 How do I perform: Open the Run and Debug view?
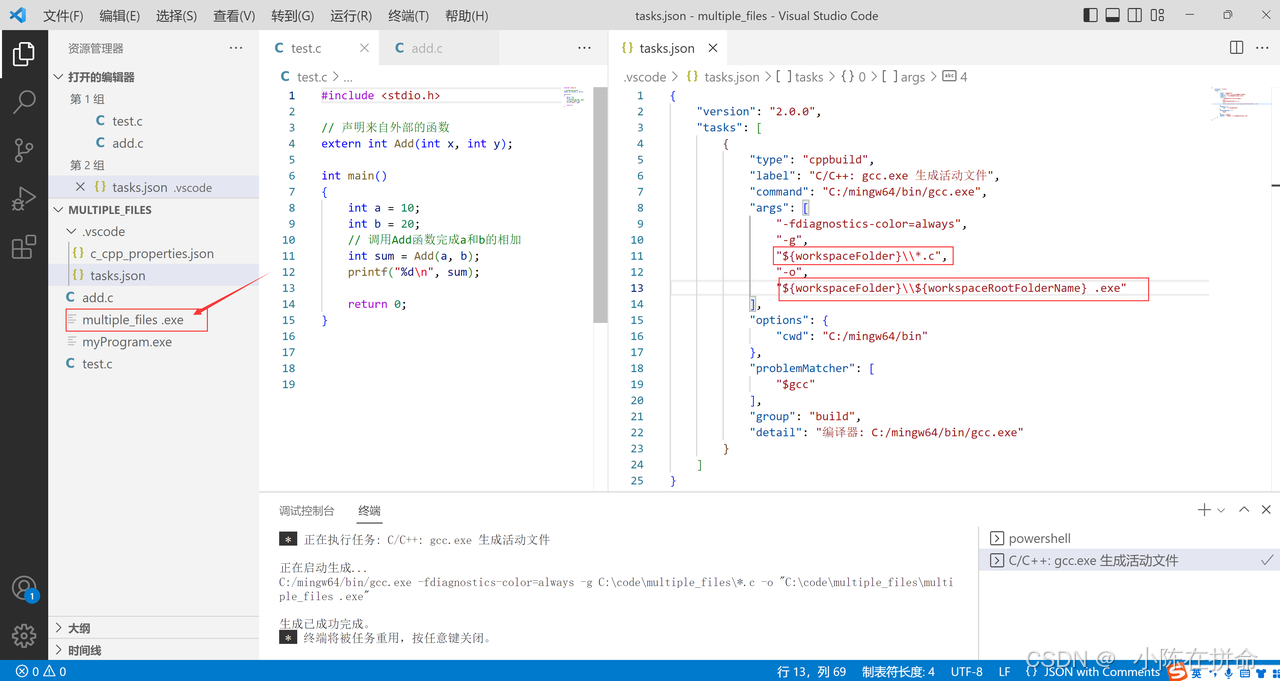[x=24, y=199]
